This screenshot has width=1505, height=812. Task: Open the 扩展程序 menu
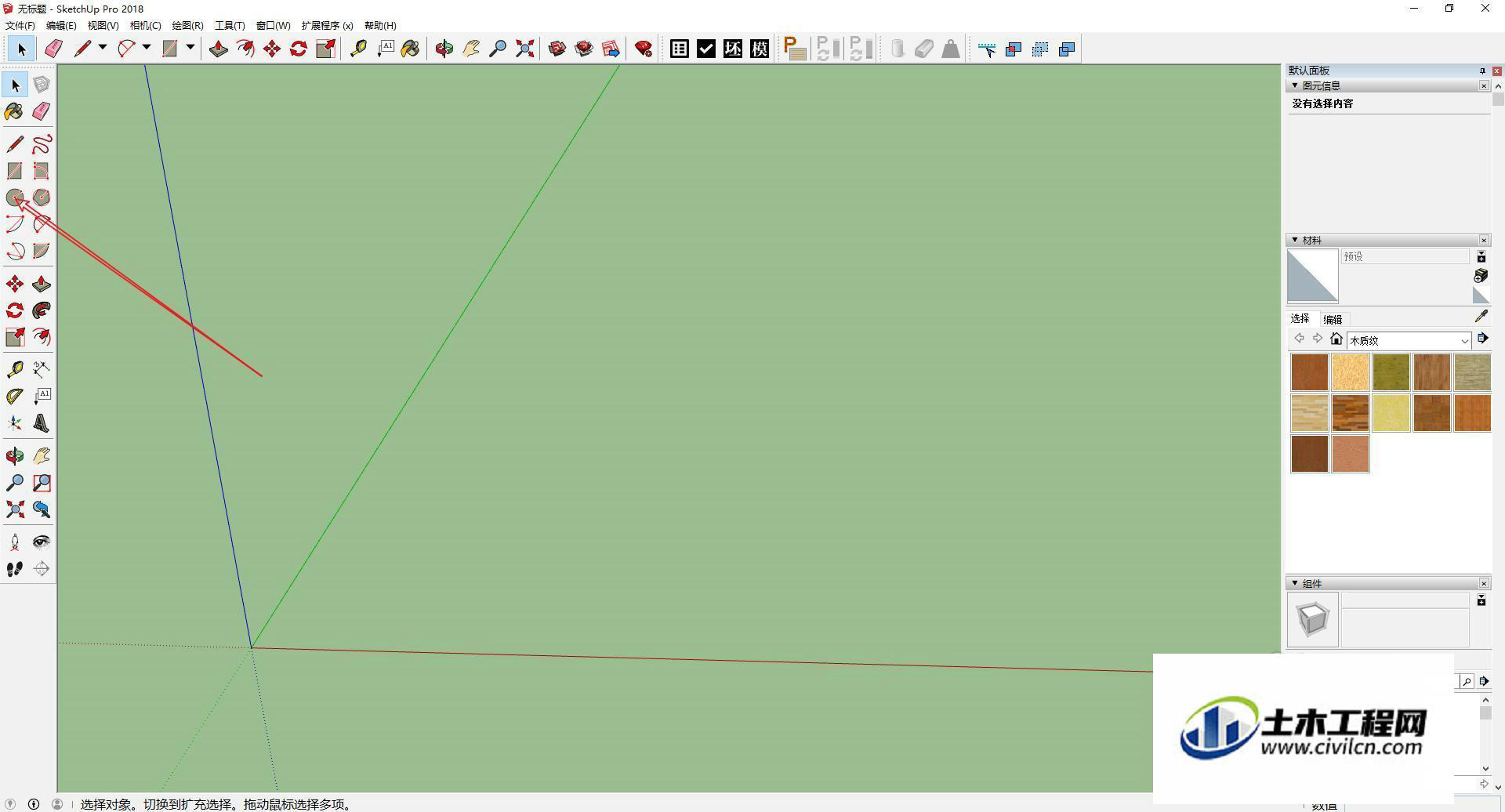click(x=327, y=25)
